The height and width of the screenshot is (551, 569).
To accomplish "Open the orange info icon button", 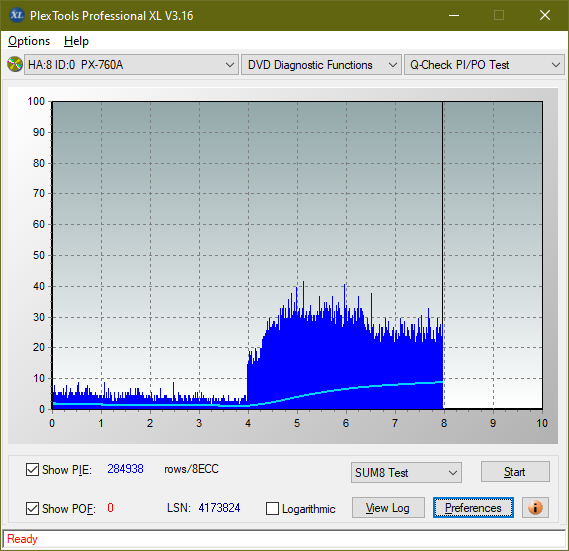I will pos(535,507).
